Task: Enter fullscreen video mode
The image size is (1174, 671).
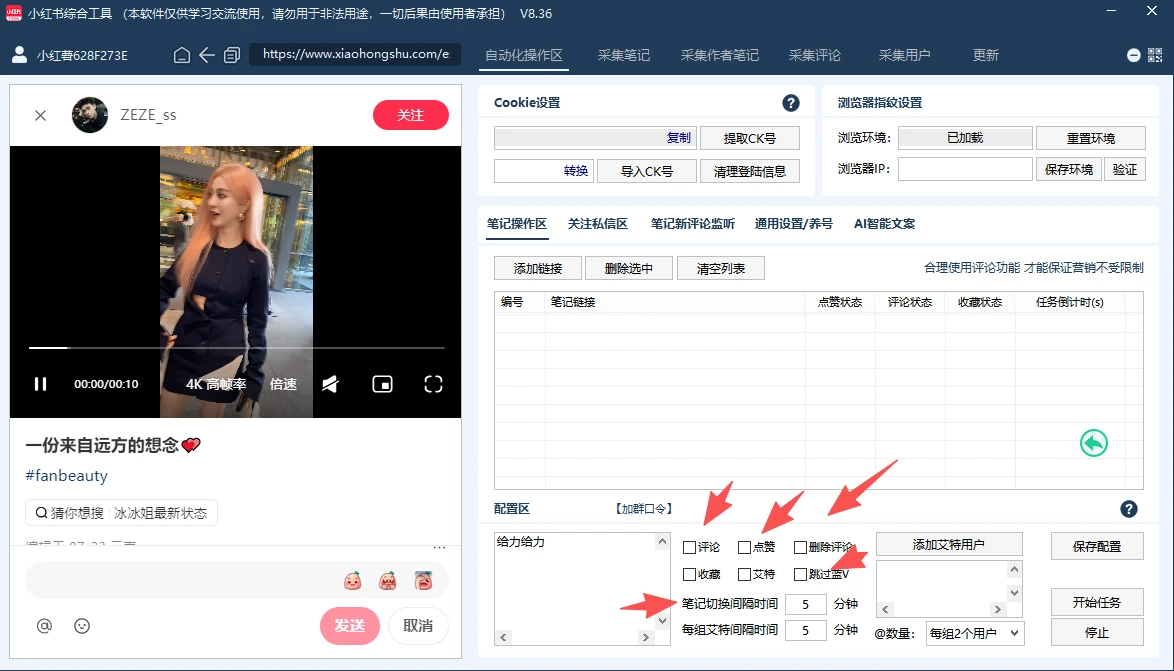Action: pos(434,384)
